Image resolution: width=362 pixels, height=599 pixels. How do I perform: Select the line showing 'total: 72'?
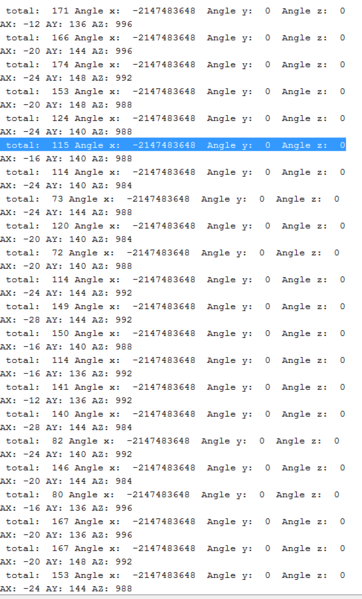[x=173, y=253]
